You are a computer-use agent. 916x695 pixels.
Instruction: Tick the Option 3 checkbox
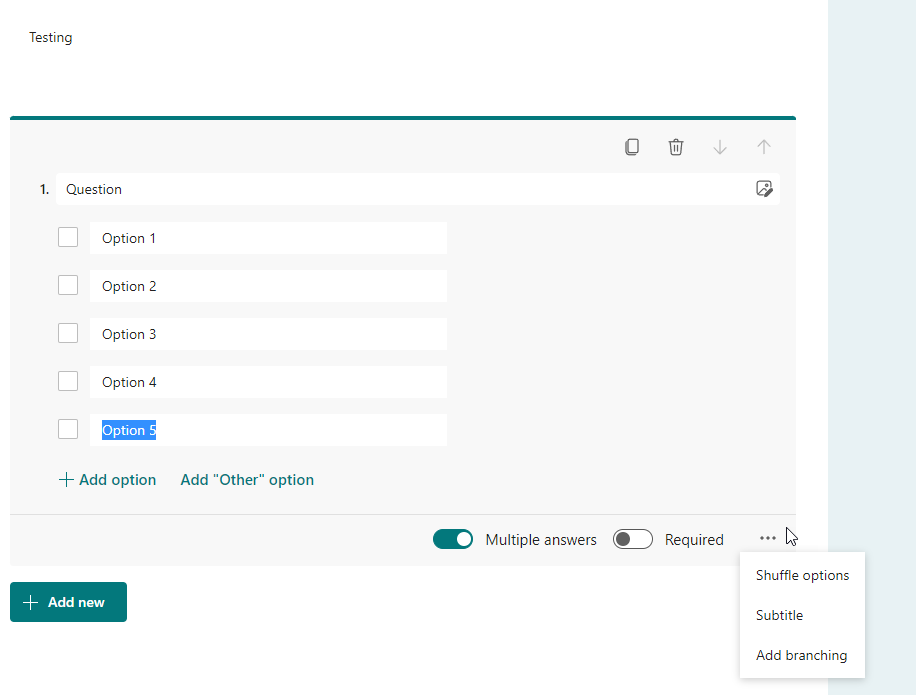[68, 333]
